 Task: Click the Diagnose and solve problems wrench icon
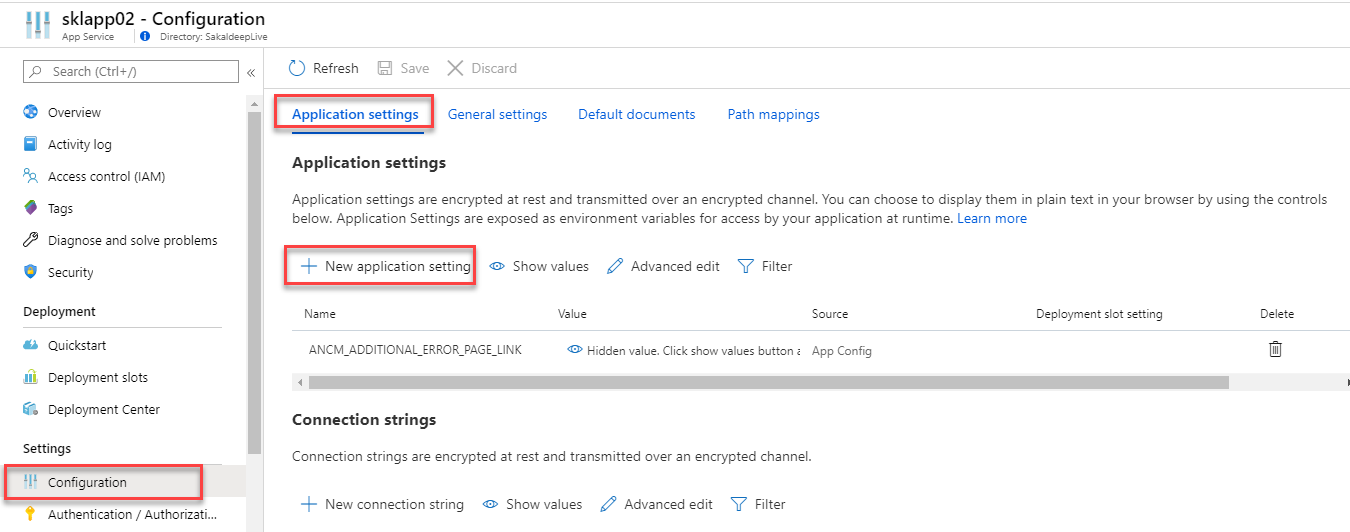click(31, 240)
